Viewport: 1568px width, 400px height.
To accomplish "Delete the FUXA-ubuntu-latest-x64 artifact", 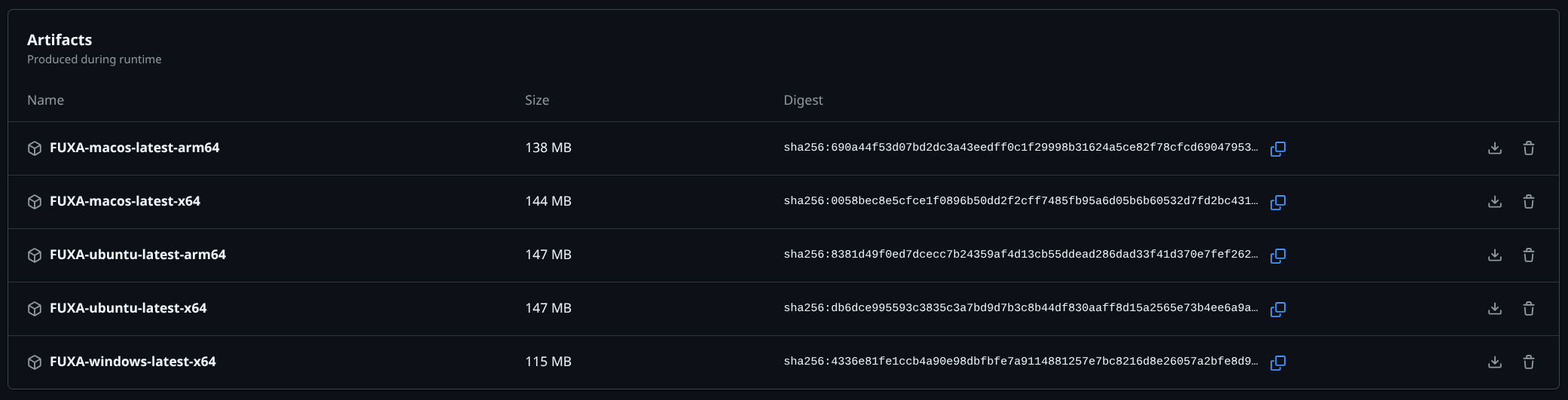I will click(1529, 309).
